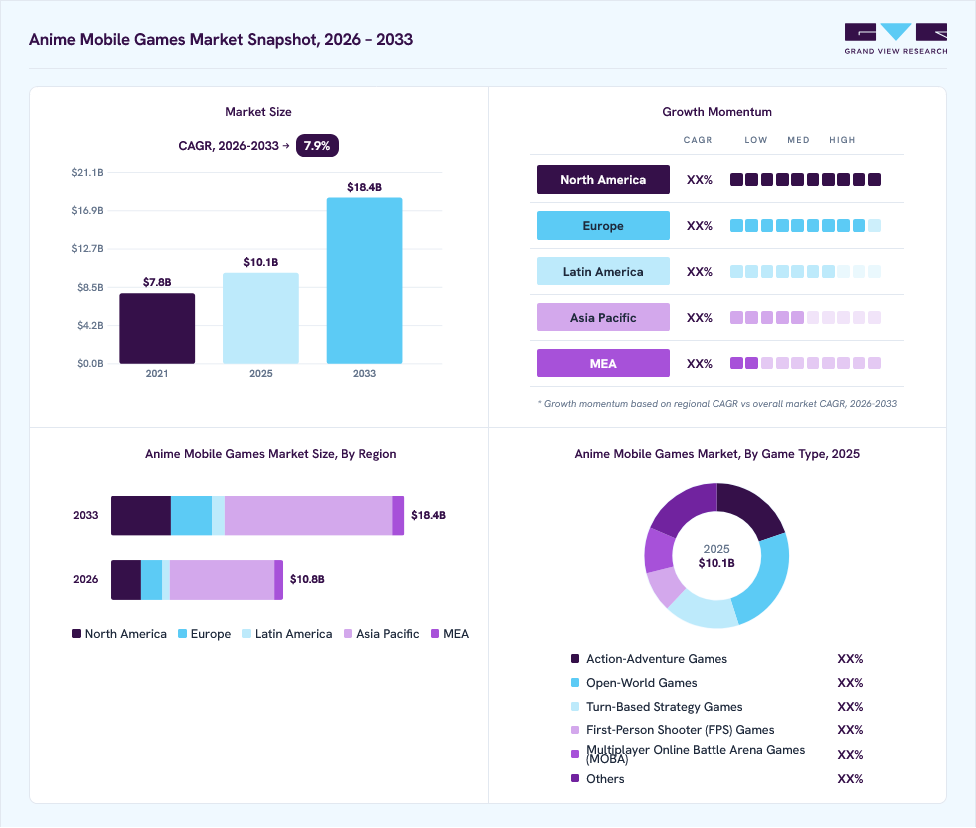Click Turn-Based Strategy Games legend swatch
The image size is (976, 828).
[x=575, y=707]
